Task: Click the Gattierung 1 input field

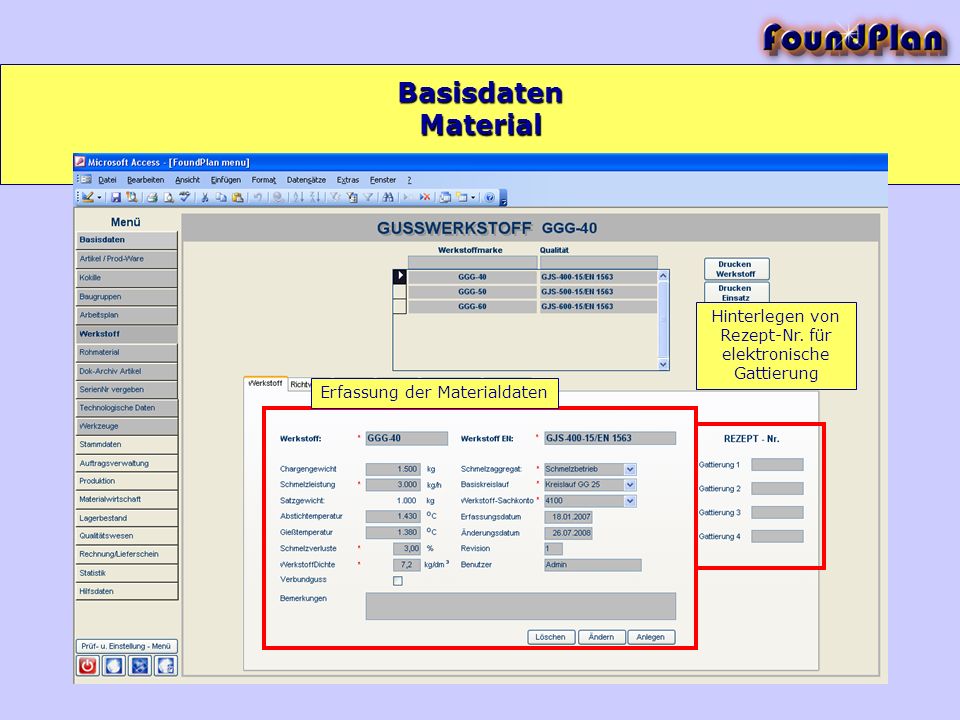Action: tap(778, 465)
